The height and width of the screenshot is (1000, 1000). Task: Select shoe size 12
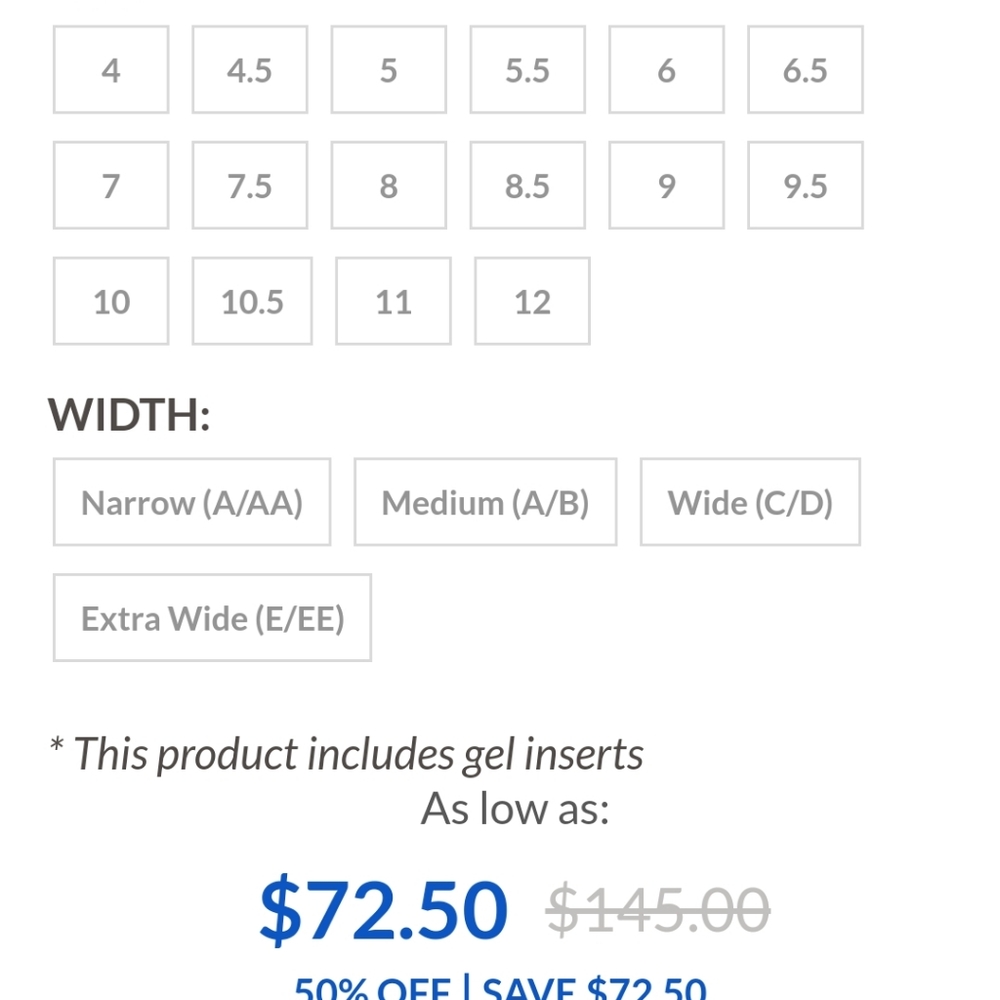532,301
